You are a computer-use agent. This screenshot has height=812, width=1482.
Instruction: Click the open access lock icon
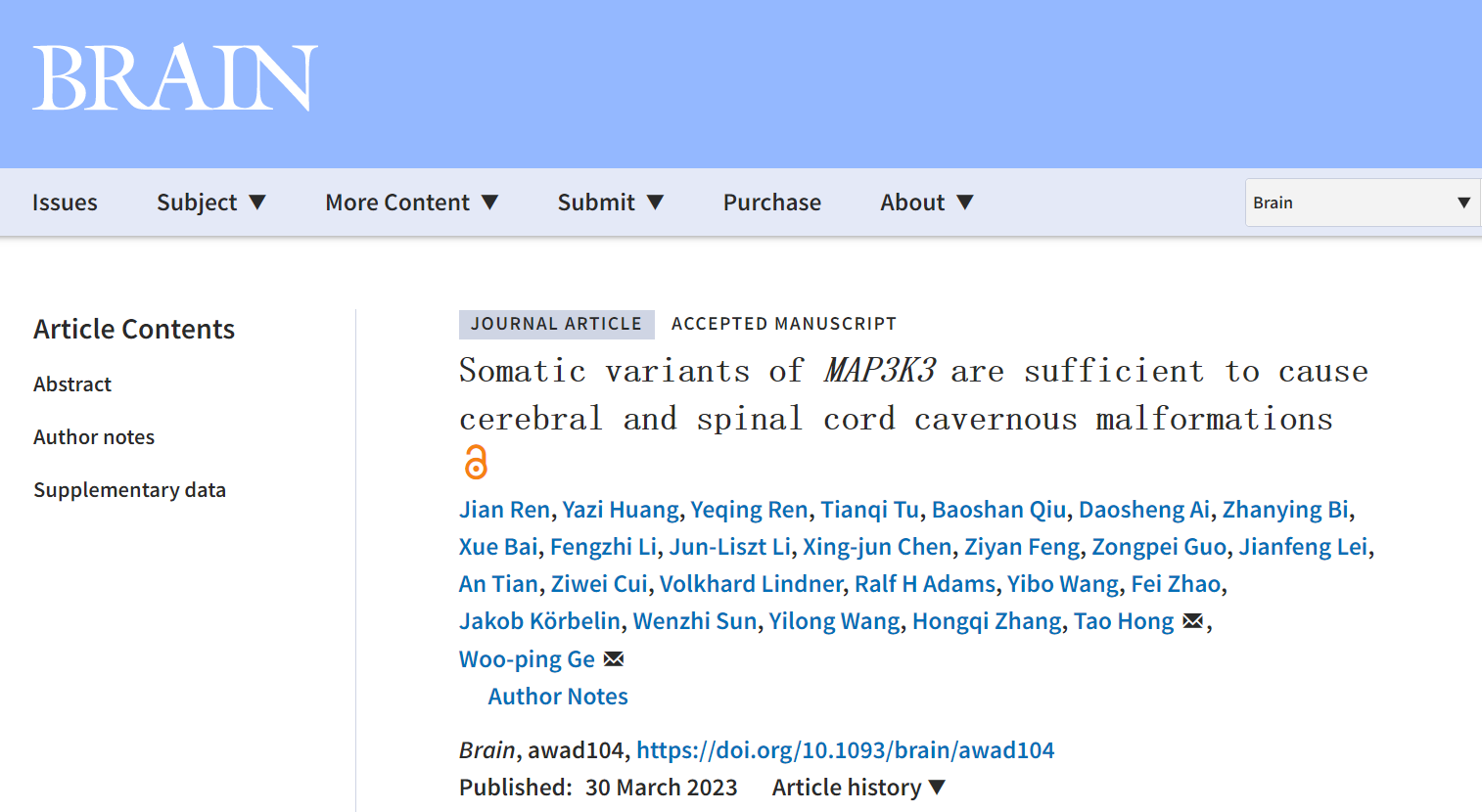476,462
